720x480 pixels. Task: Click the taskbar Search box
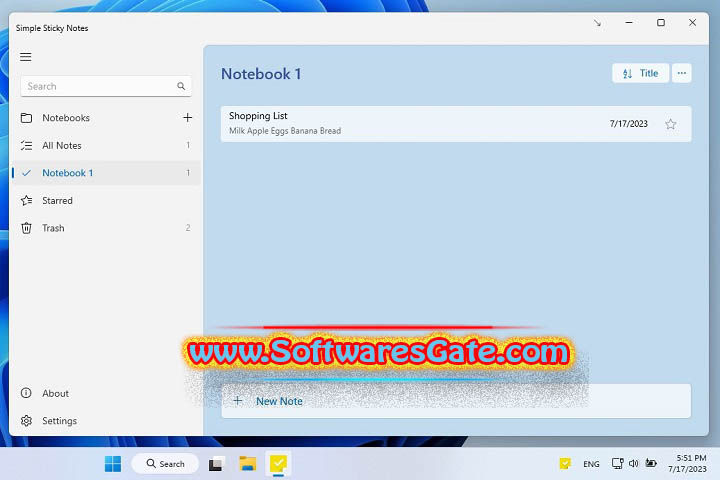165,464
